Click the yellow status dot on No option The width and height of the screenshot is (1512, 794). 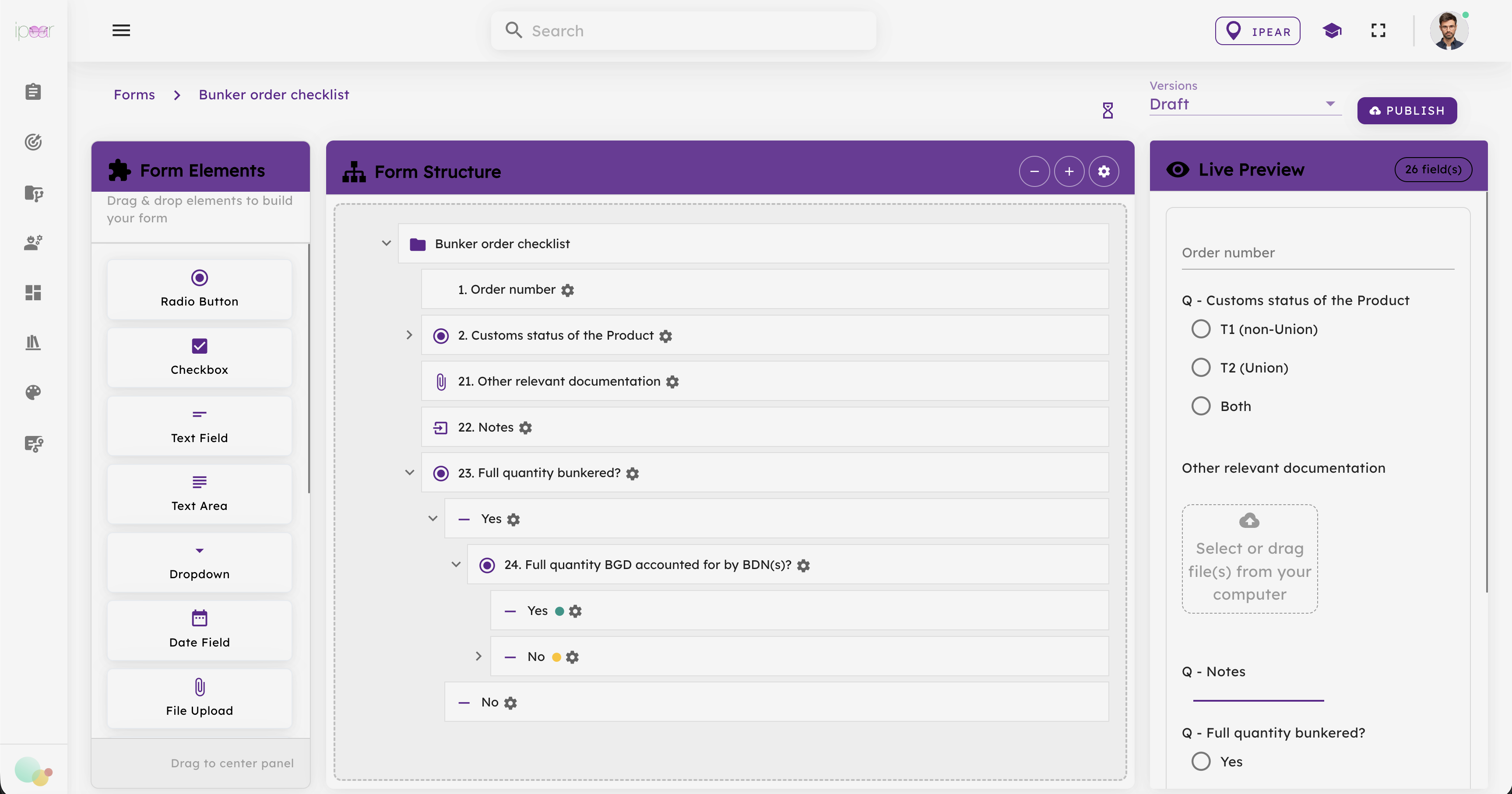pos(556,657)
